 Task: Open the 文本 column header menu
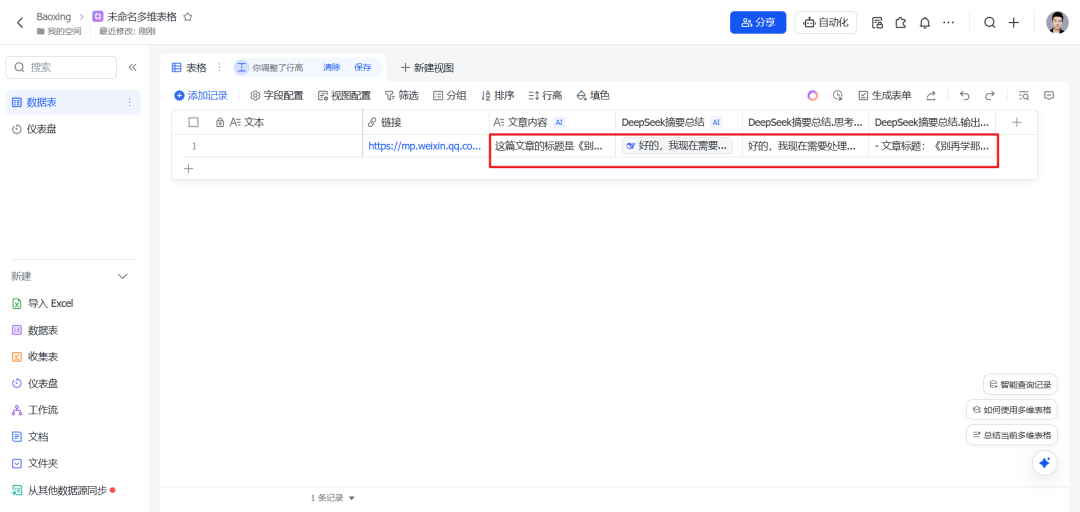point(287,122)
